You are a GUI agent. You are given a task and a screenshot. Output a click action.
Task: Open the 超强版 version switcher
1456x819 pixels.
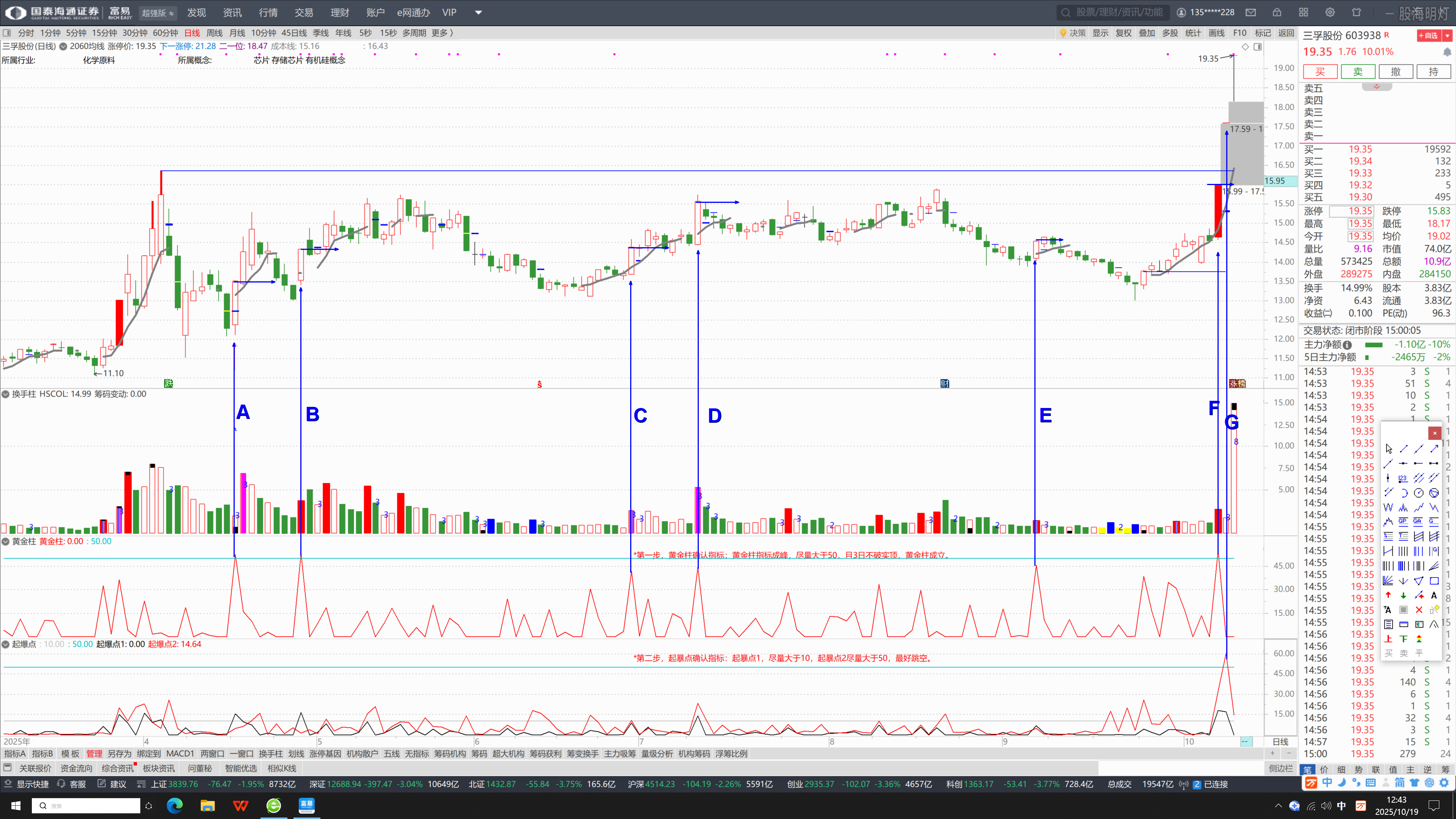tap(158, 13)
